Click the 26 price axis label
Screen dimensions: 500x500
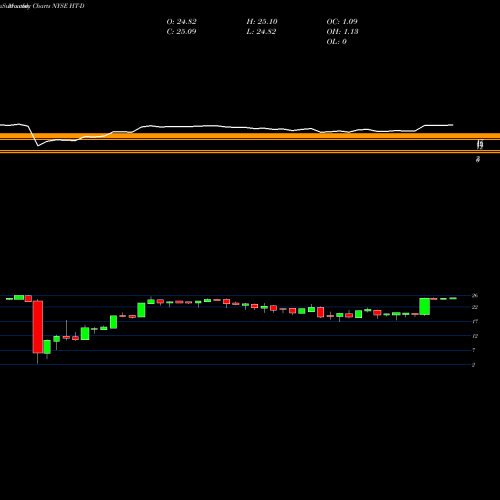(475, 296)
